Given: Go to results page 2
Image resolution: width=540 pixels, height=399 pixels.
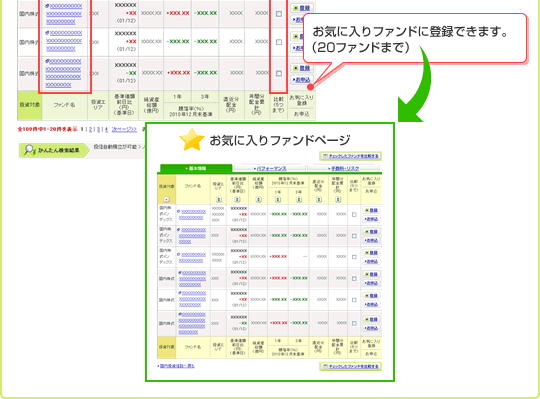Looking at the screenshot, I should (x=91, y=129).
